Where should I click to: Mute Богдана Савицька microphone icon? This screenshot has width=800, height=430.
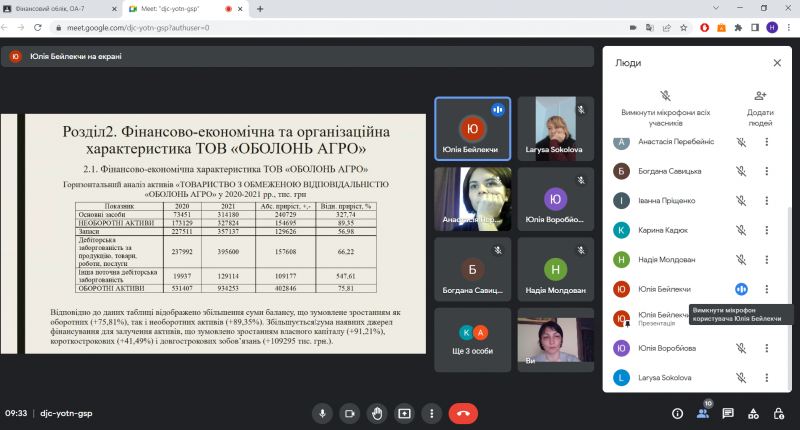tap(741, 171)
